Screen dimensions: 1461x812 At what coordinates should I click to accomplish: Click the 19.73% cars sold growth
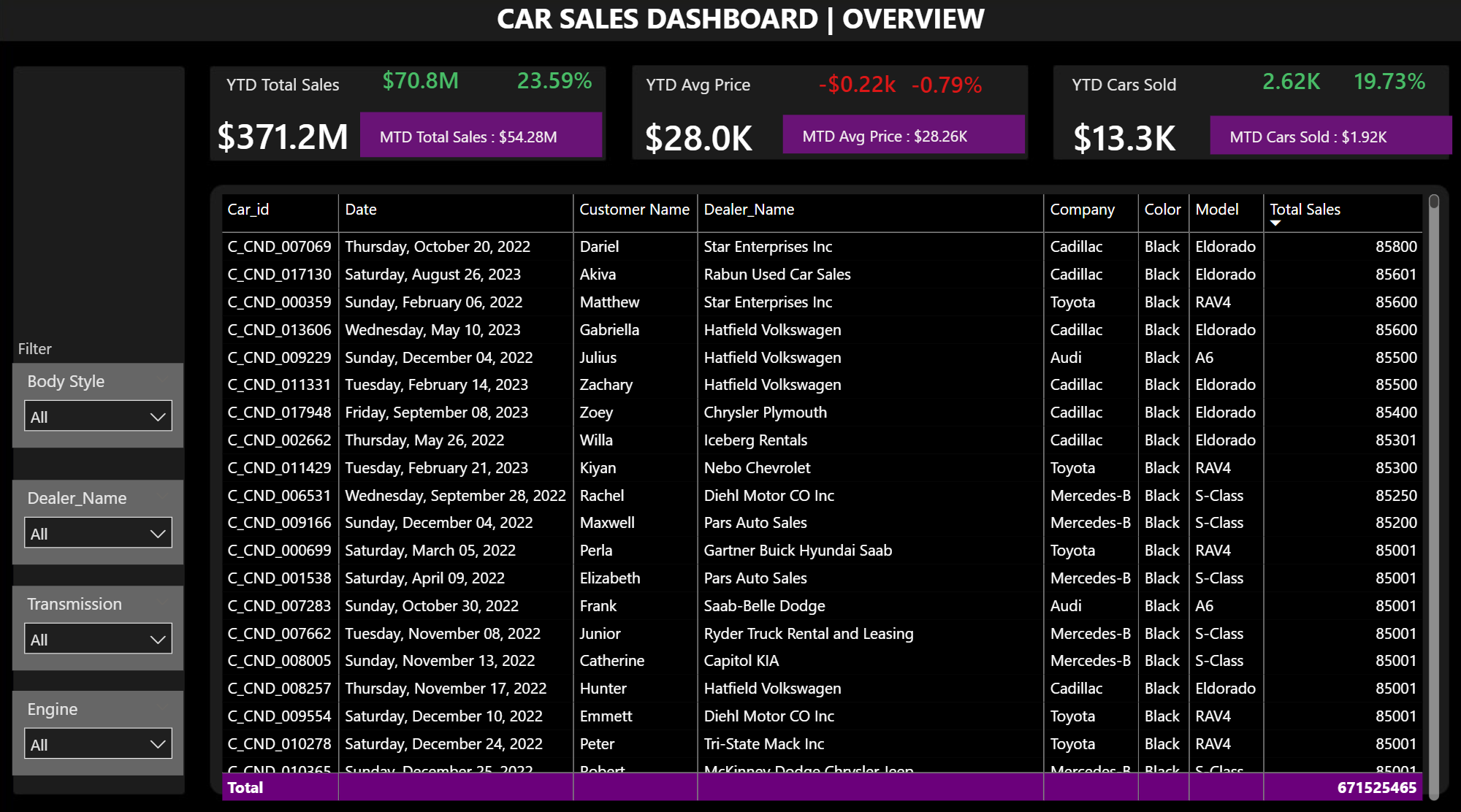click(x=1389, y=81)
